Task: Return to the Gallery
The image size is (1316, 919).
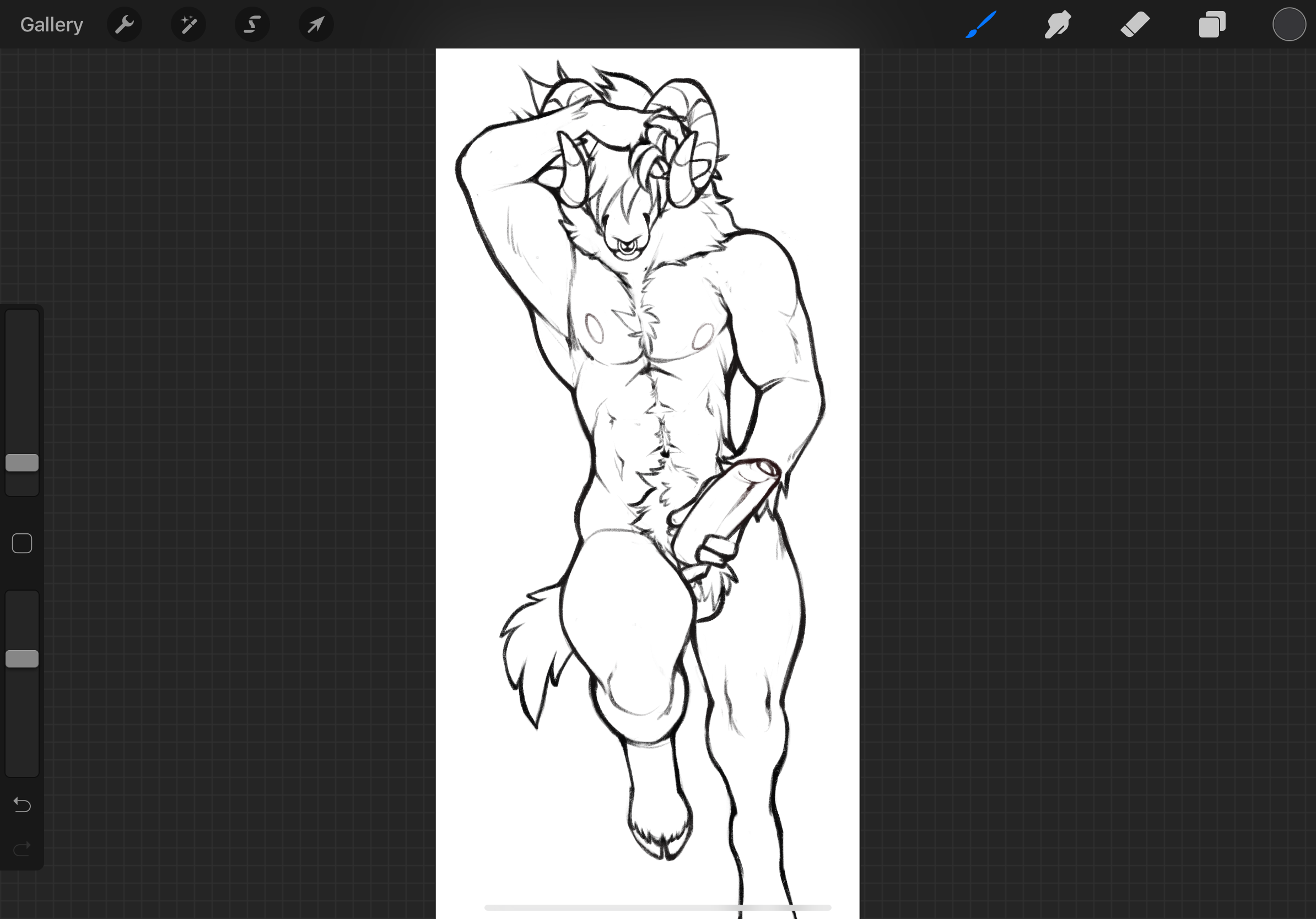Action: click(52, 25)
